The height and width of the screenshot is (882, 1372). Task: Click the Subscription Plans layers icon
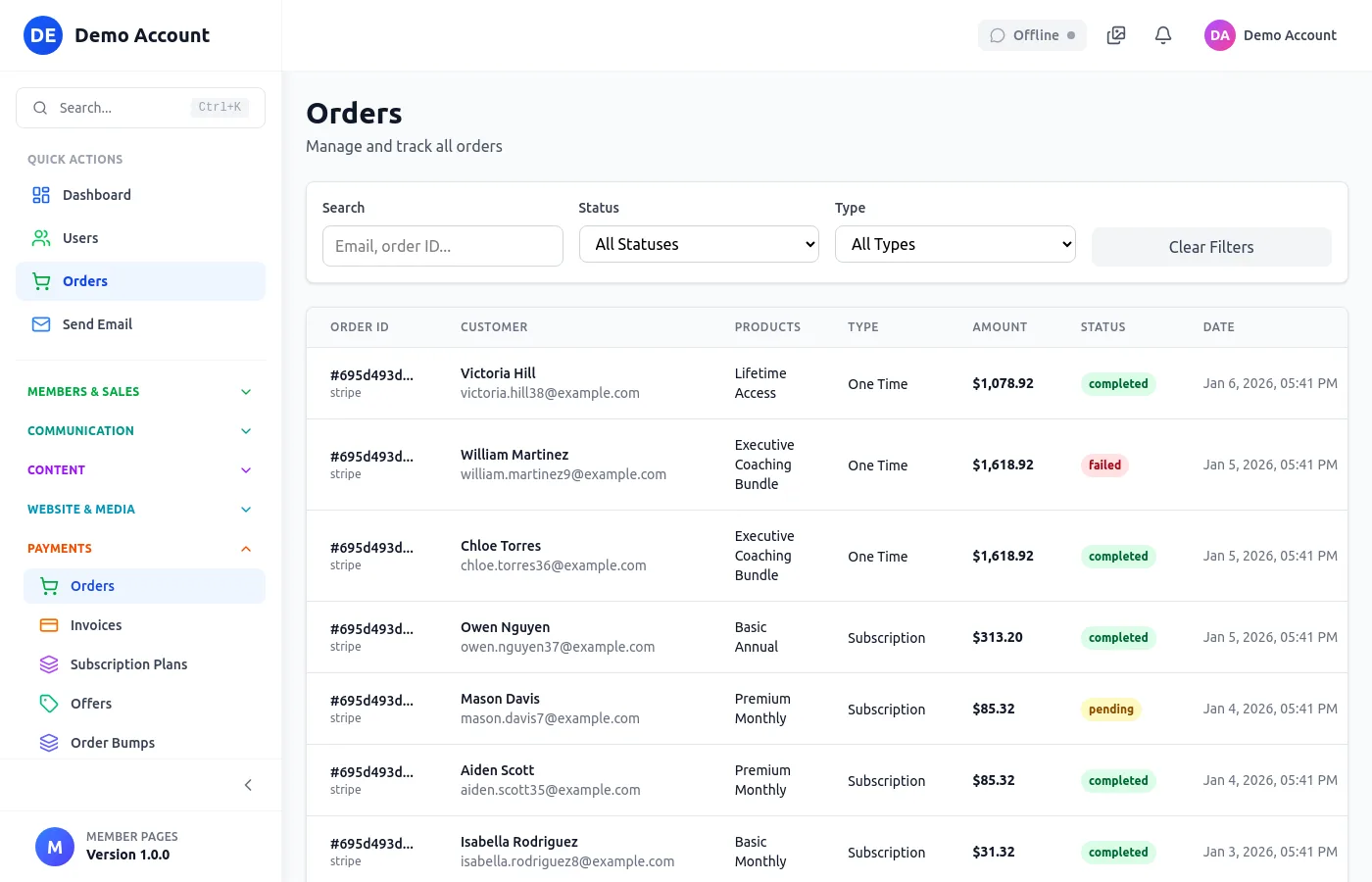[x=49, y=664]
